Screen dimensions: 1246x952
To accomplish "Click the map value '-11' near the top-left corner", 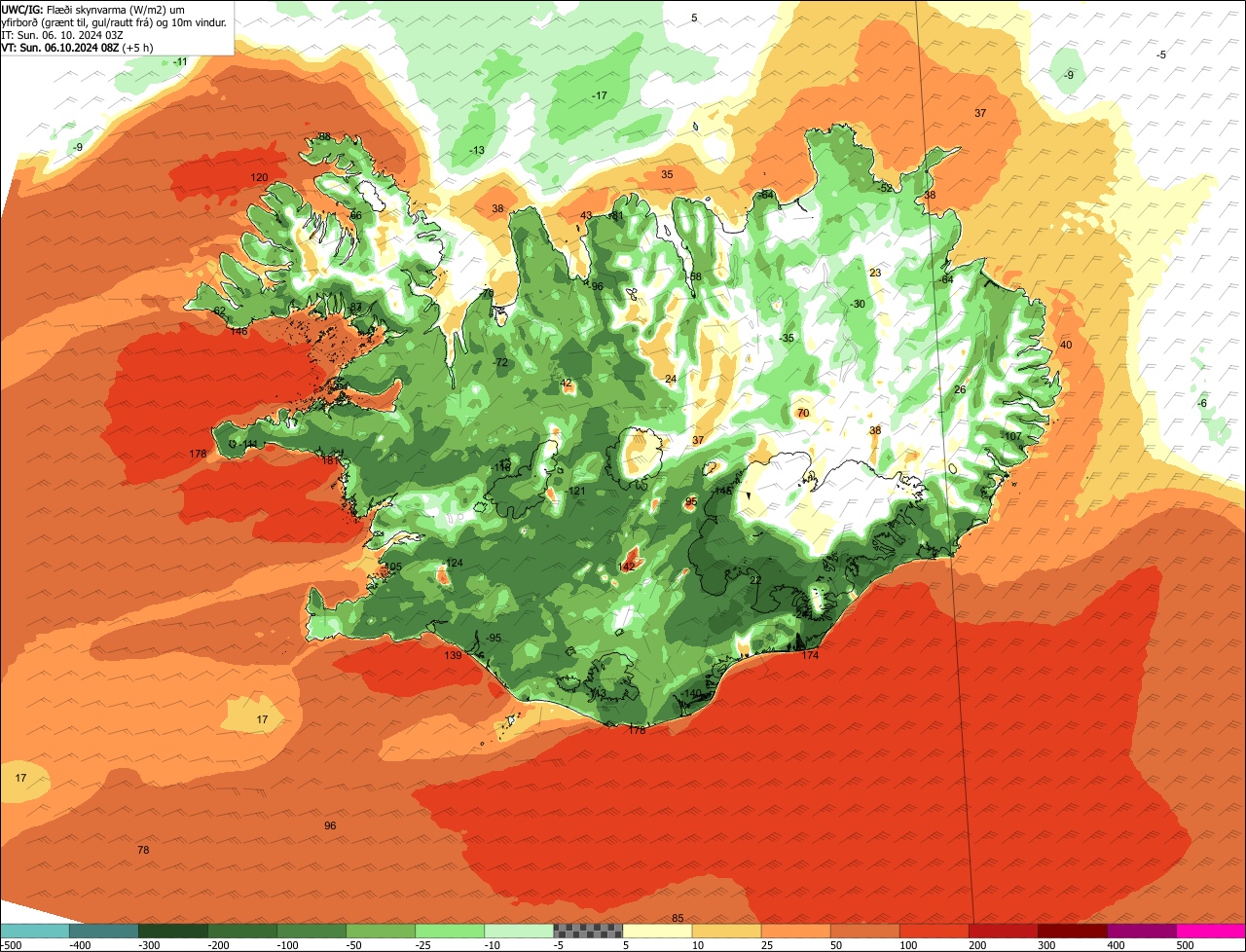I will pyautogui.click(x=180, y=61).
